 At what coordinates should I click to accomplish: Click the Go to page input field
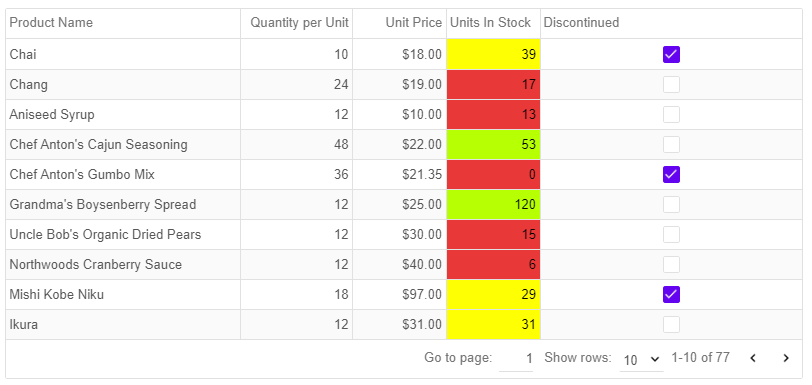516,359
